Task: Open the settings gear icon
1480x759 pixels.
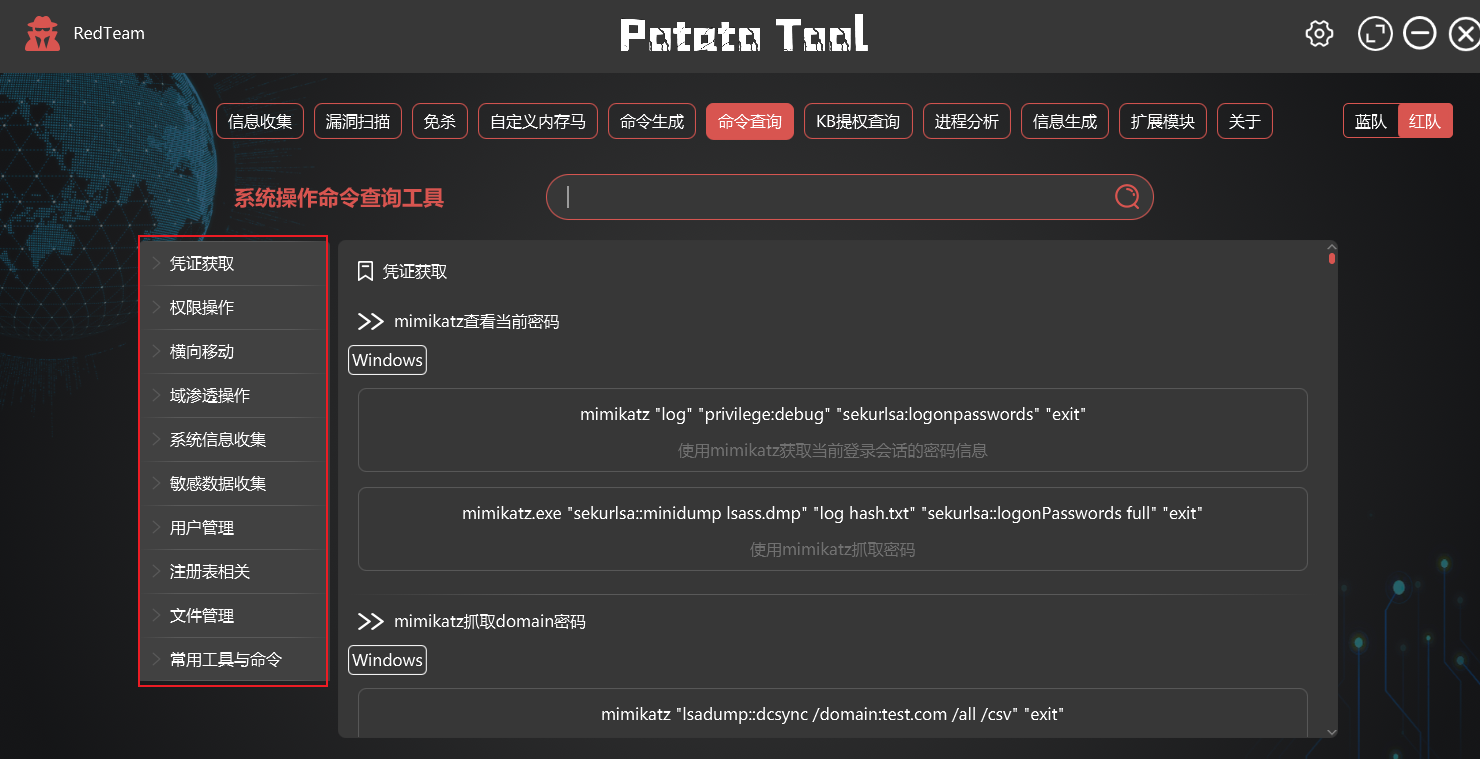Action: click(1320, 34)
